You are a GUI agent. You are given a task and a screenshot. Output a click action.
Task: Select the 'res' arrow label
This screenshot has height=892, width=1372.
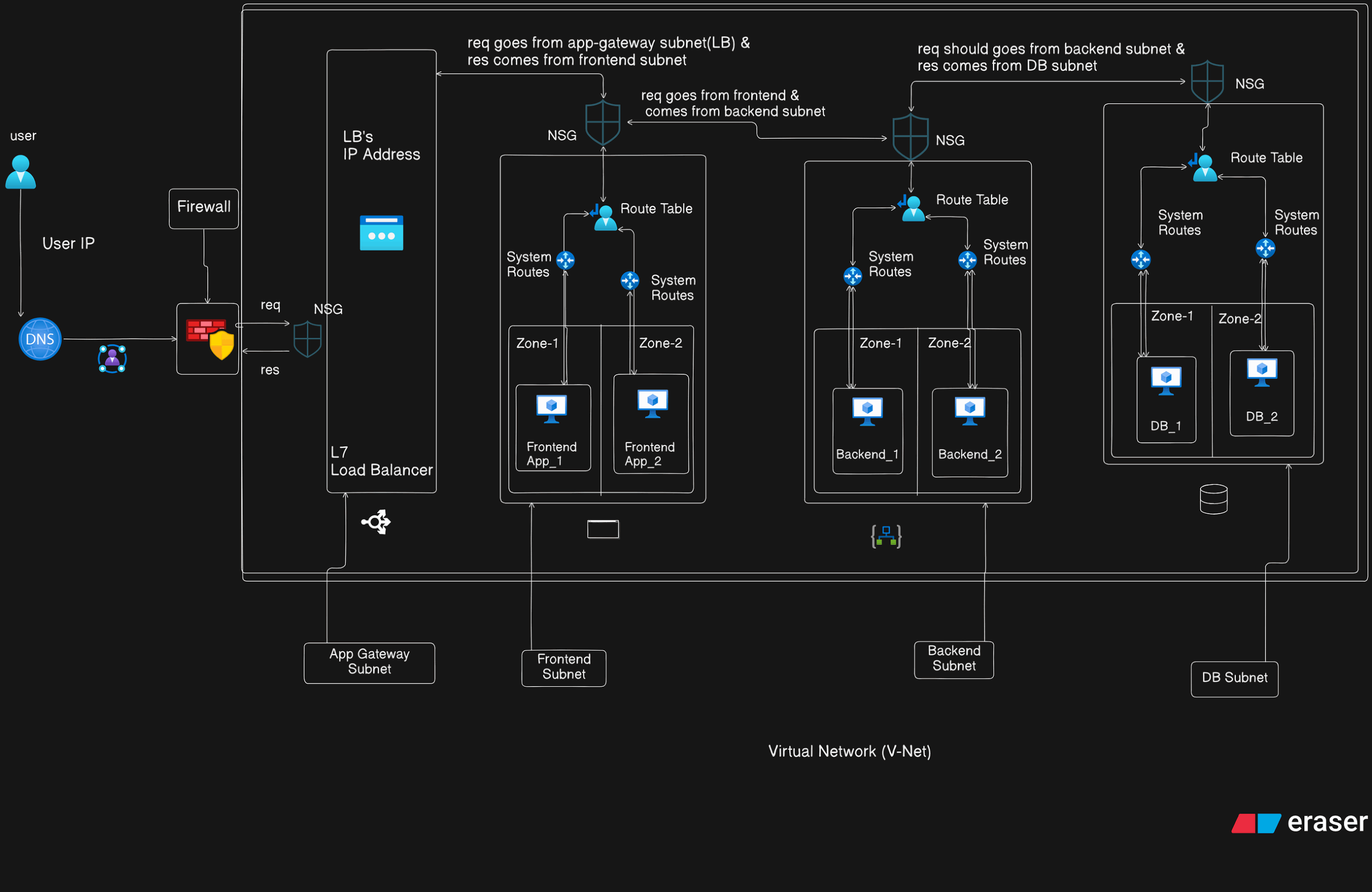click(x=270, y=370)
